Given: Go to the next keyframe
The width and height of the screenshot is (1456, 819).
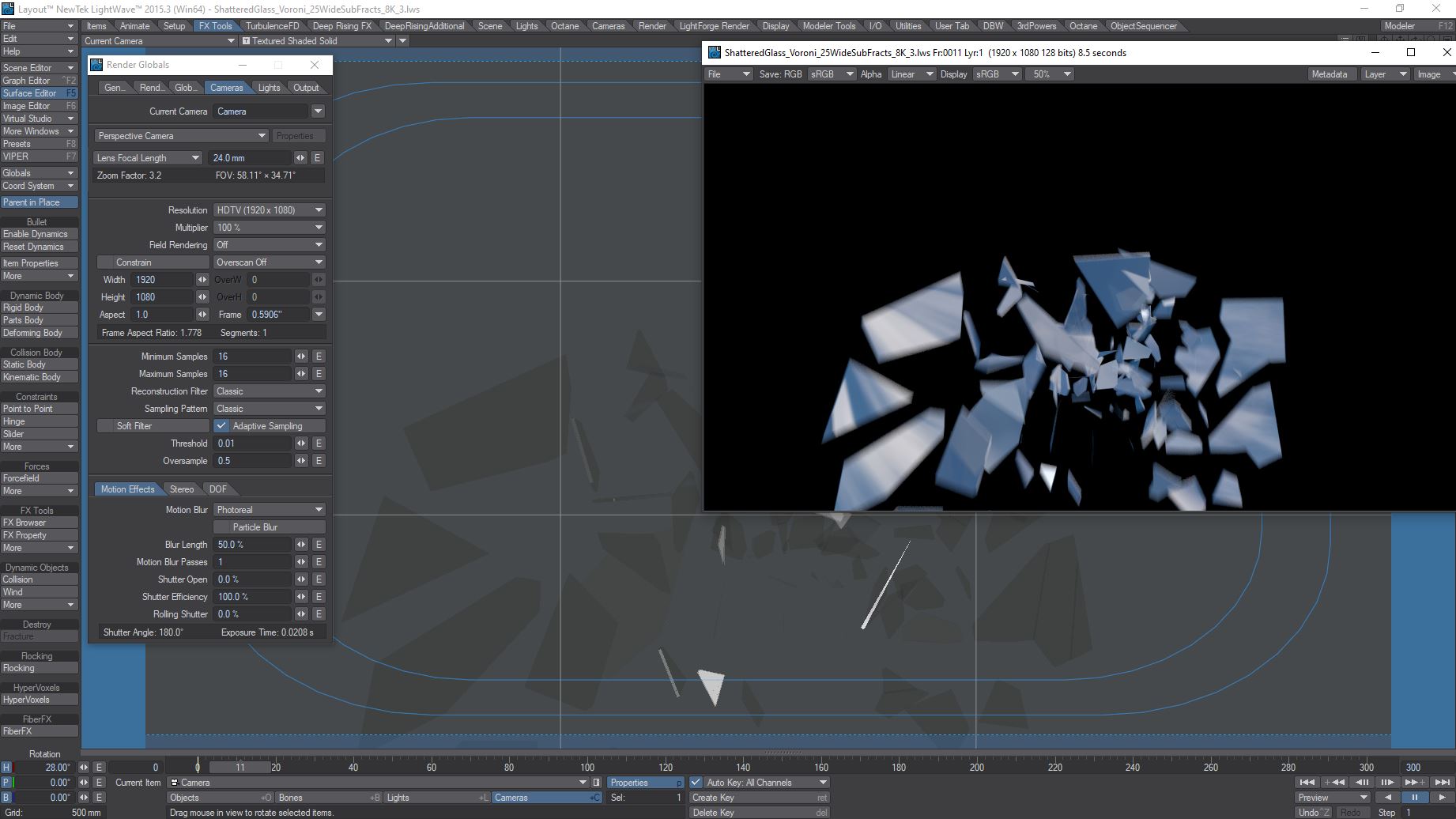Looking at the screenshot, I should (x=1414, y=783).
